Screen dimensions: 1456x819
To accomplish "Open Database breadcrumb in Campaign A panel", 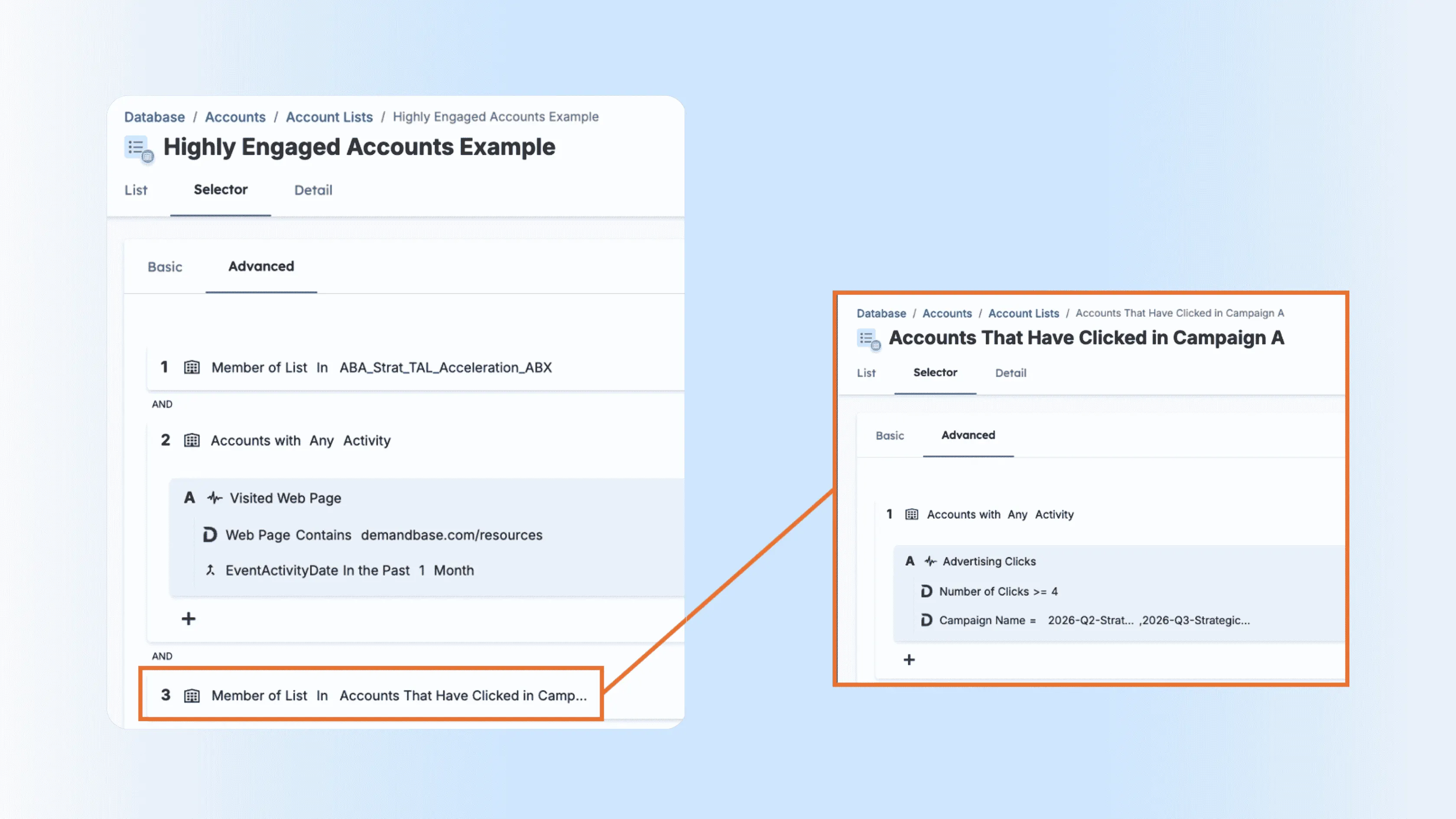I will pos(881,313).
